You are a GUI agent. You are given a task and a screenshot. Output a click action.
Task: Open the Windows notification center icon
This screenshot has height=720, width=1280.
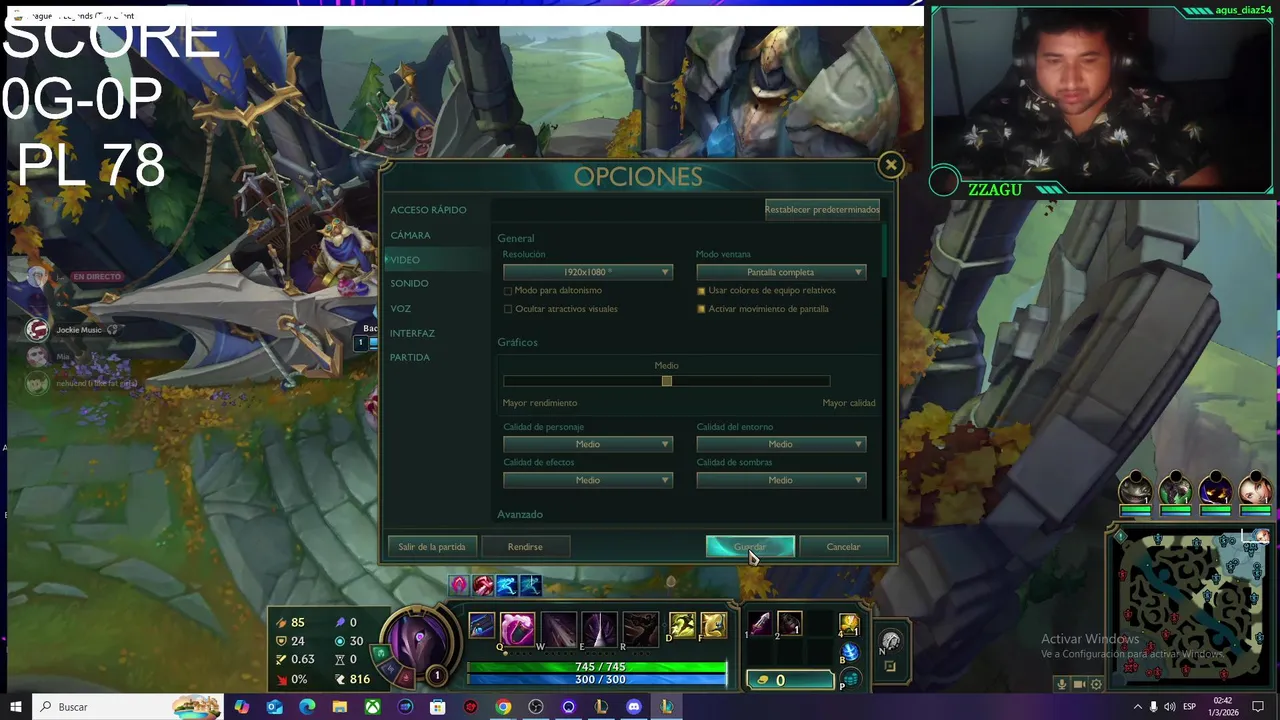coord(1258,707)
